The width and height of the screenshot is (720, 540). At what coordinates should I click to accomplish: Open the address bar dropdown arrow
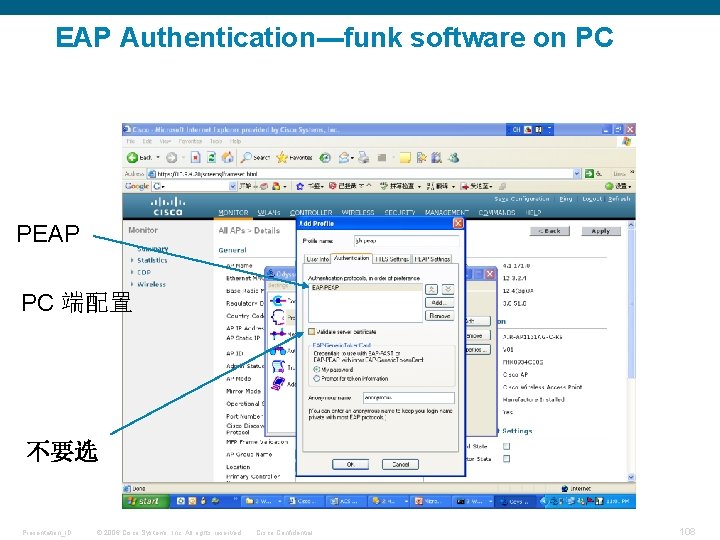point(577,174)
